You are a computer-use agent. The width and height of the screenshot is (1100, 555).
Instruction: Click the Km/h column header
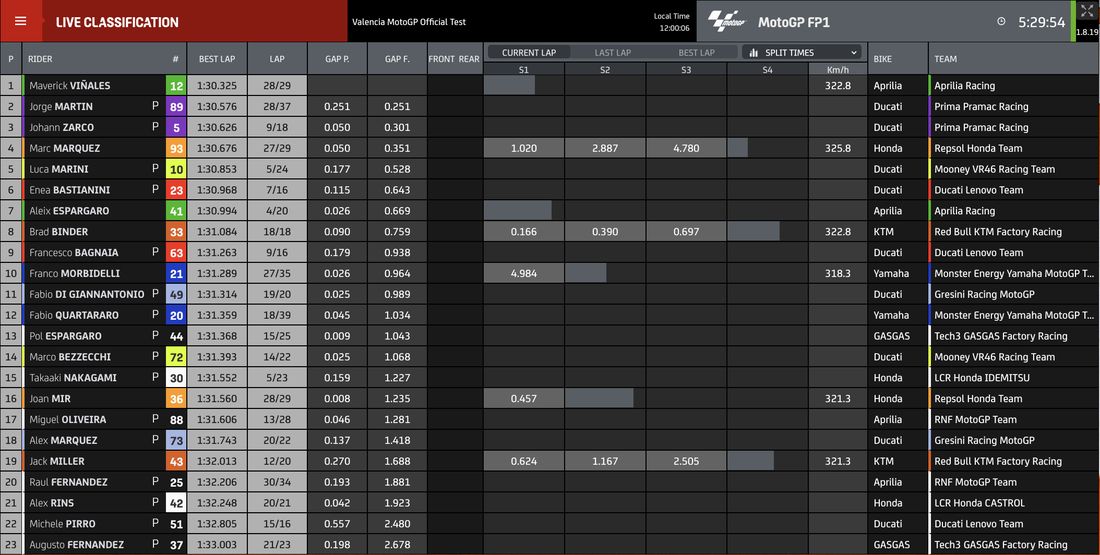[x=838, y=70]
